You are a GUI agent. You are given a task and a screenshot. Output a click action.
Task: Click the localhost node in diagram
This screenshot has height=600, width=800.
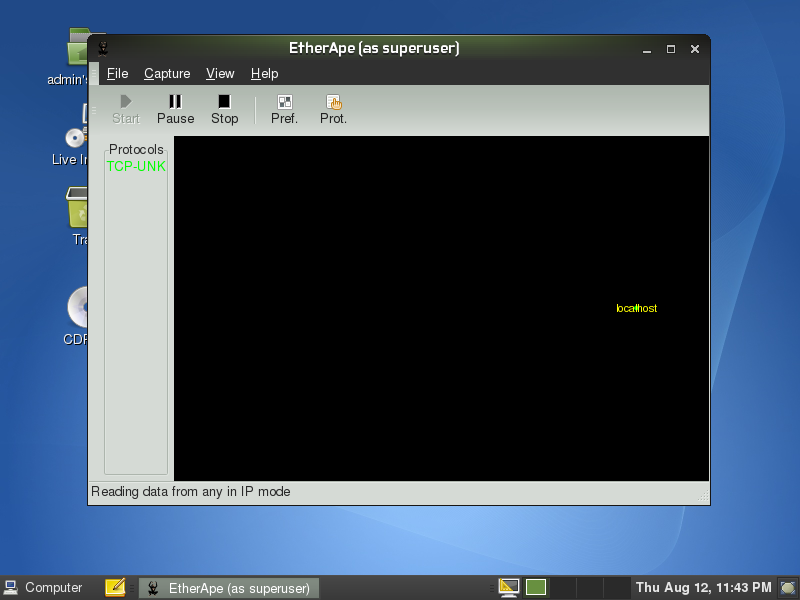[x=636, y=308]
